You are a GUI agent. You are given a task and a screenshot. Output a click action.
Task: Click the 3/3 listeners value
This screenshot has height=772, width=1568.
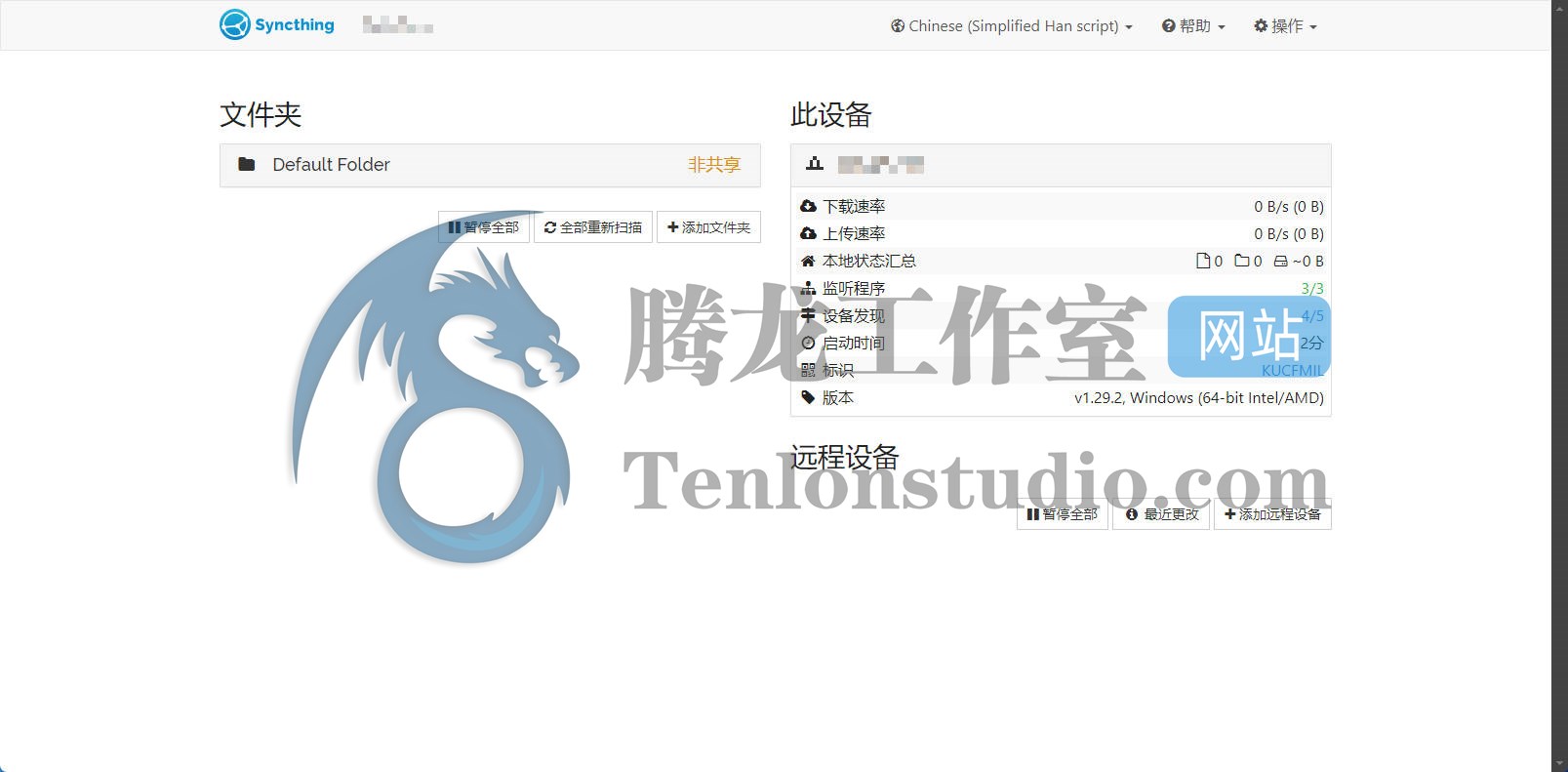tap(1312, 289)
